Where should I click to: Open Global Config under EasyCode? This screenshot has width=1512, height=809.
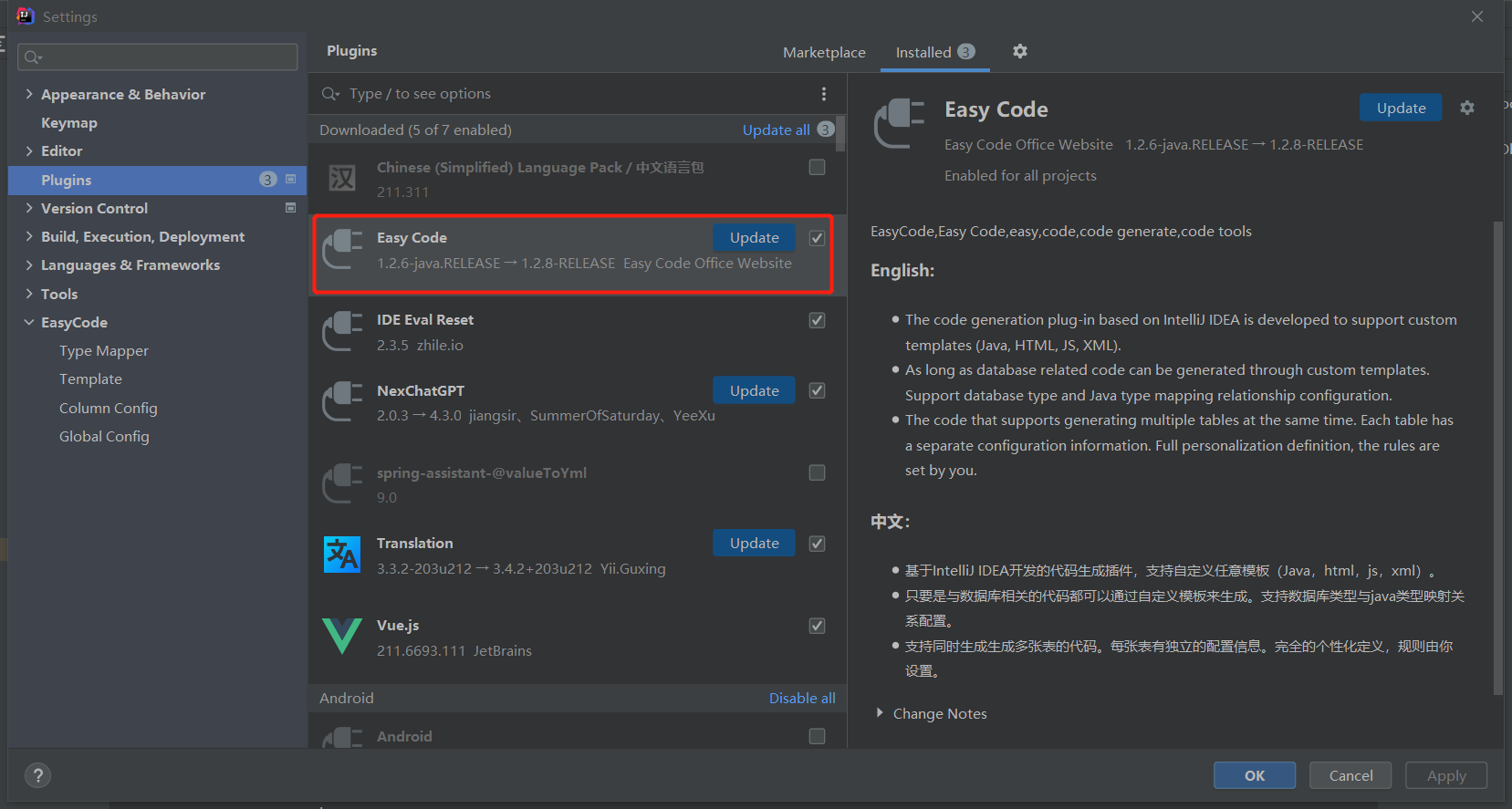[104, 436]
